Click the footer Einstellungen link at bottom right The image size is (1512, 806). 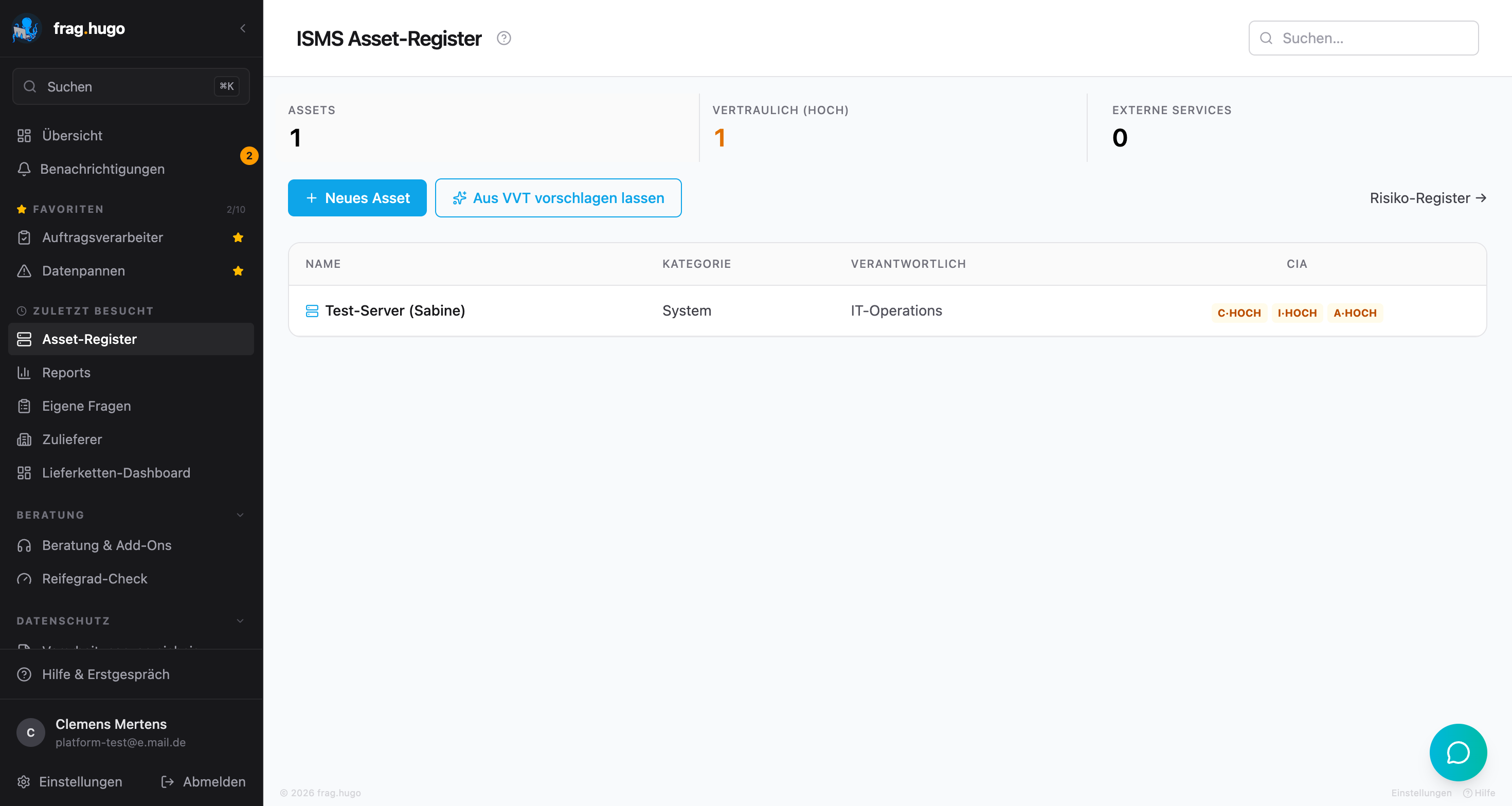coord(1421,793)
